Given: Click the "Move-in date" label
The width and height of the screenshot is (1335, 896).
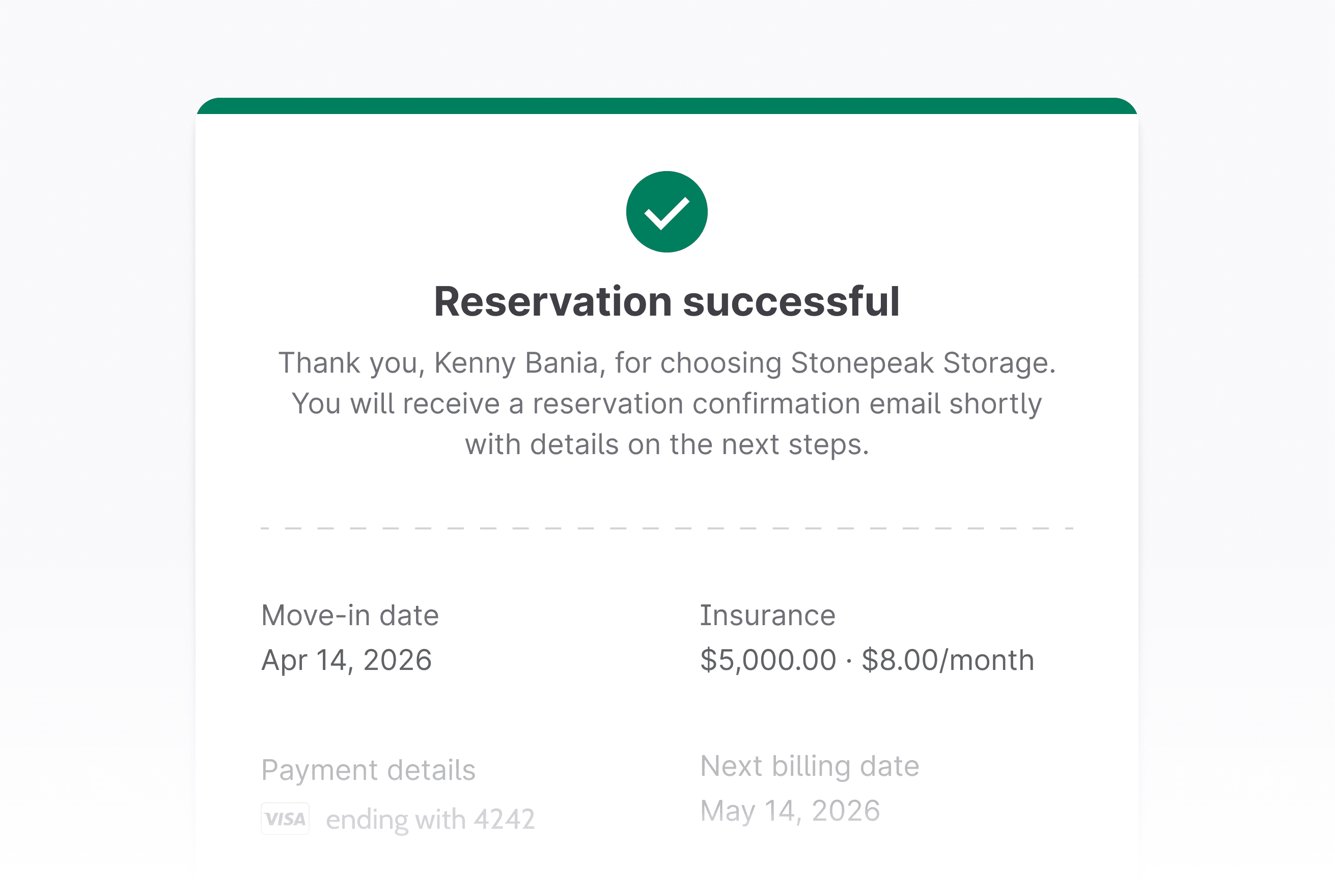Looking at the screenshot, I should (x=350, y=615).
